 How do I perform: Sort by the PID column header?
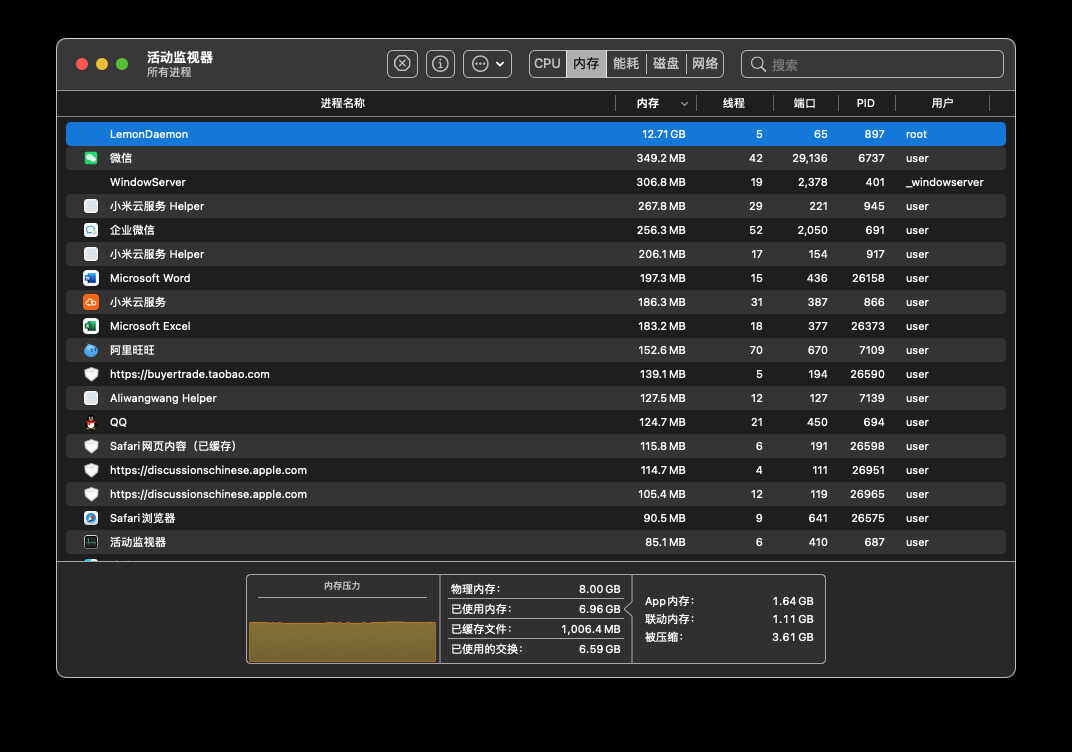coord(866,103)
